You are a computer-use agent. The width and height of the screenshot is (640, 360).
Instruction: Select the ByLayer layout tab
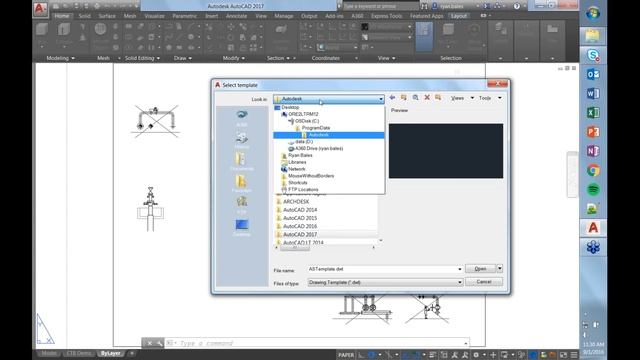(111, 353)
